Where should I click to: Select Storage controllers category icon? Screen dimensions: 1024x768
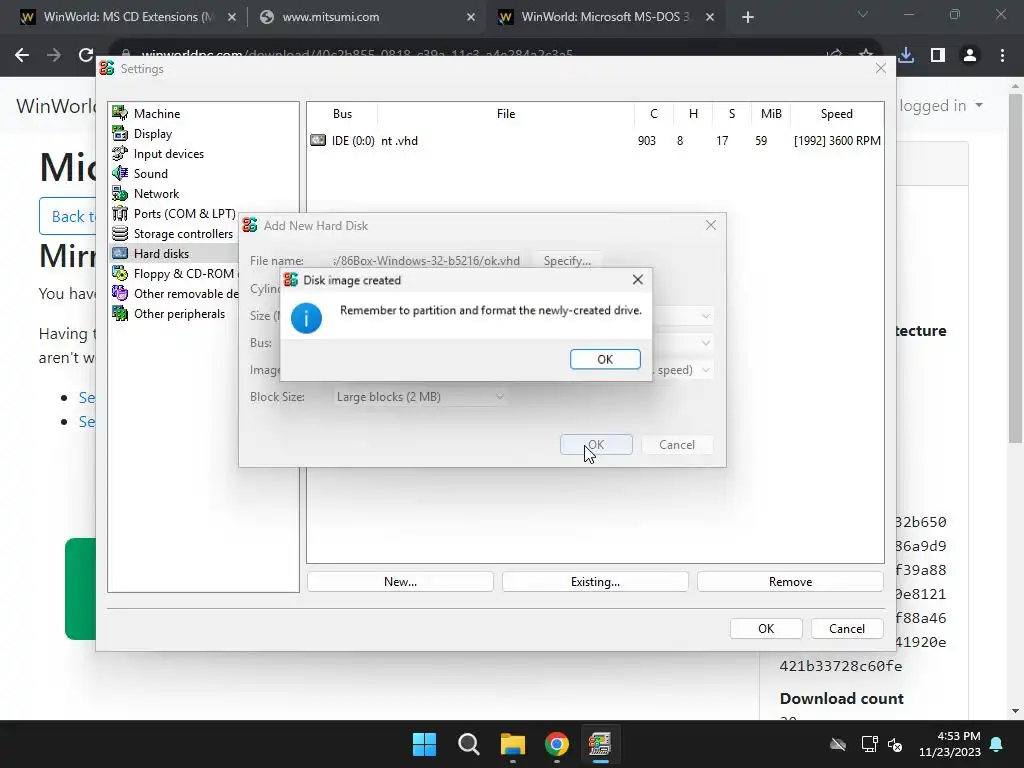coord(120,233)
